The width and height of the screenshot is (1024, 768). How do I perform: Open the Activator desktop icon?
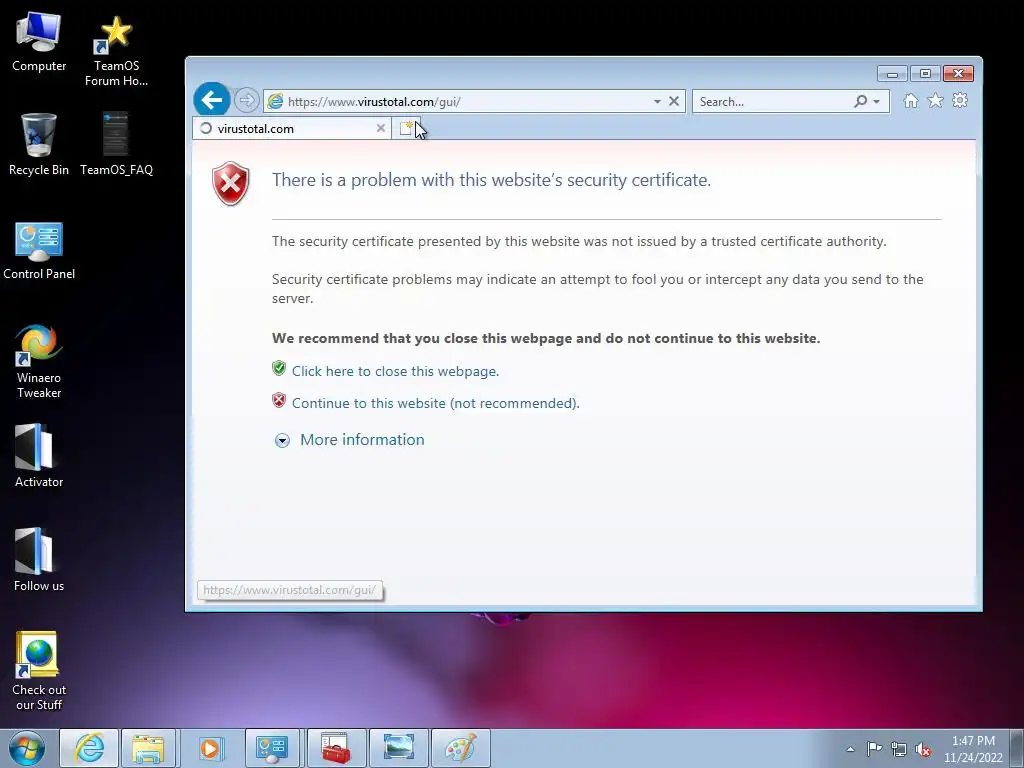point(39,456)
